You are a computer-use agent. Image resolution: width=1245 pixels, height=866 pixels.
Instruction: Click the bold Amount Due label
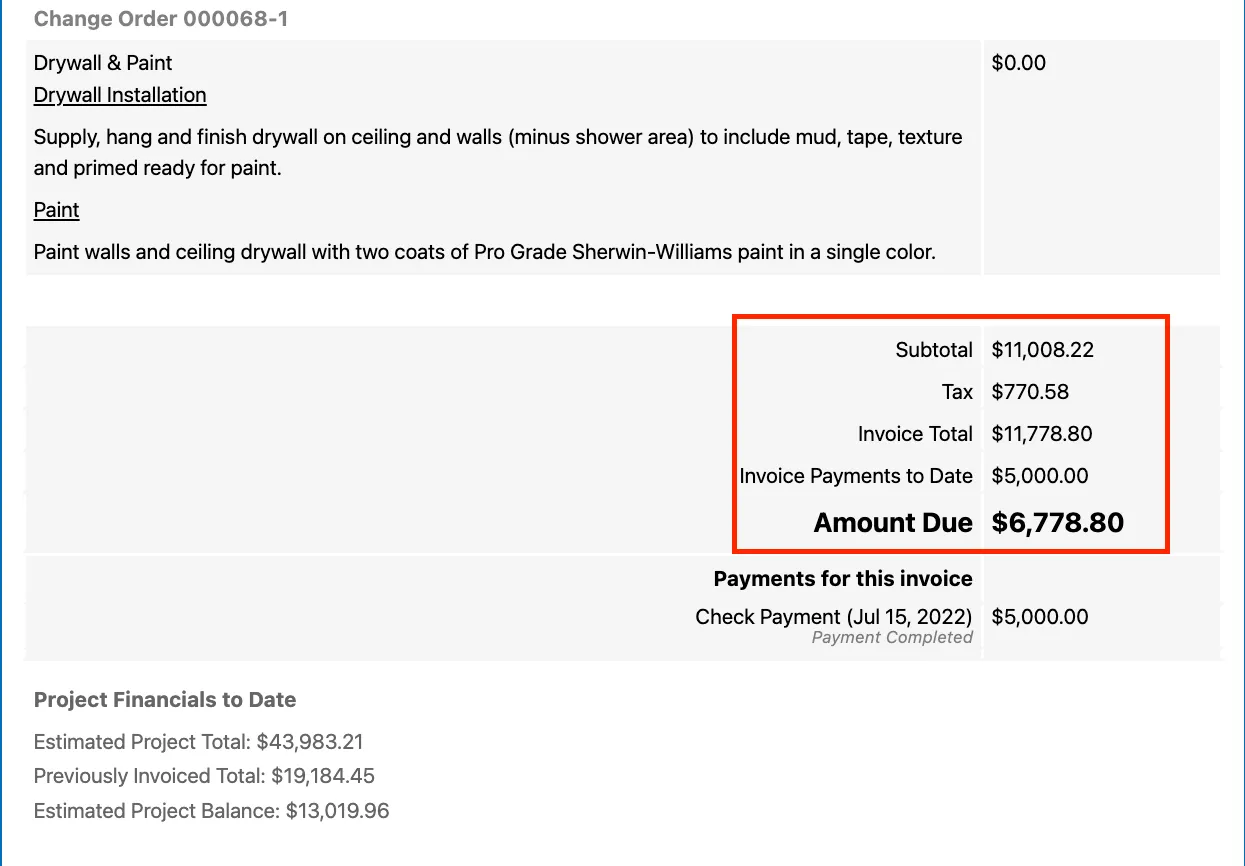pos(893,523)
